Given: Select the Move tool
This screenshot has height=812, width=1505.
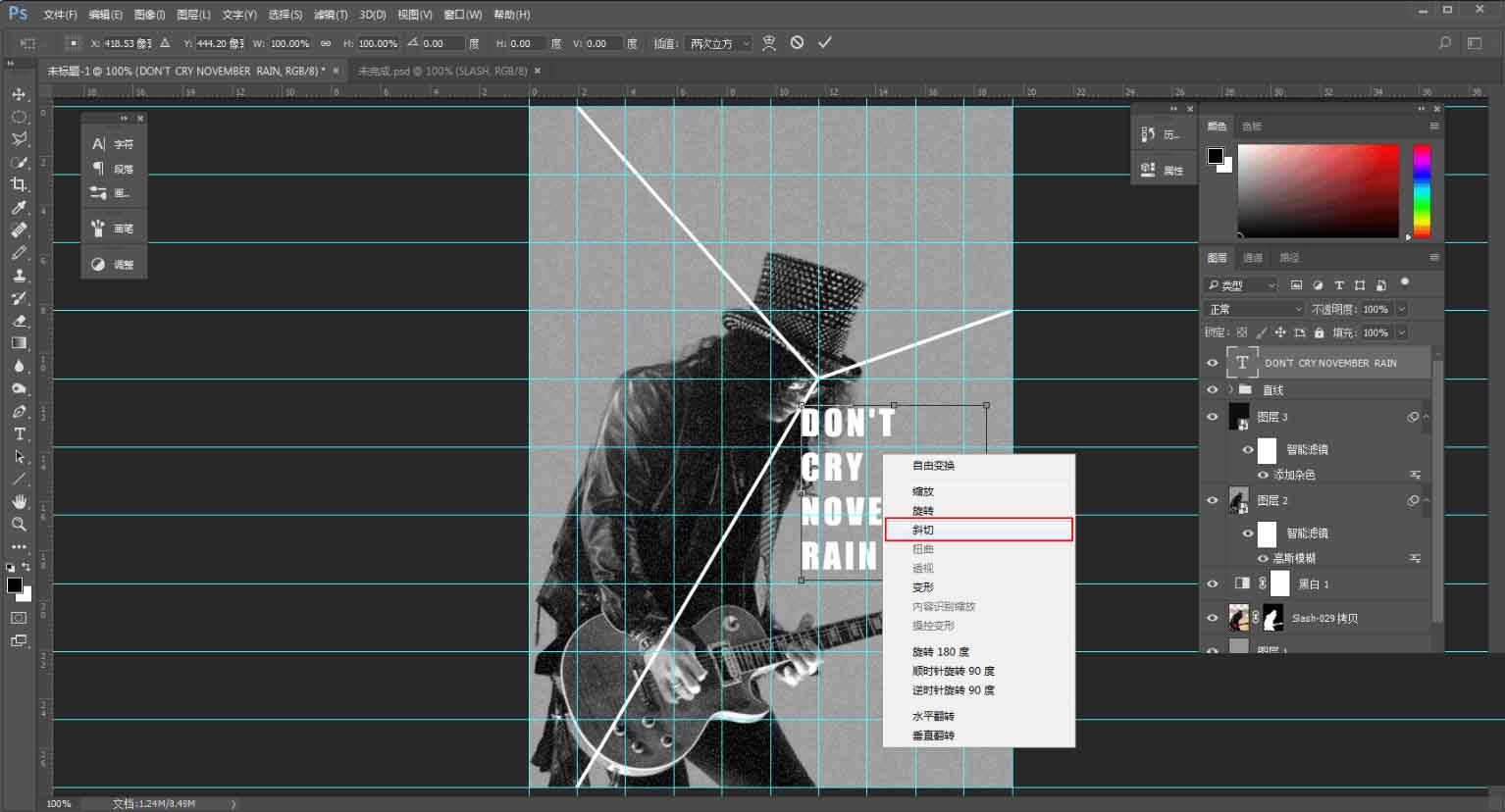Looking at the screenshot, I should [x=19, y=94].
